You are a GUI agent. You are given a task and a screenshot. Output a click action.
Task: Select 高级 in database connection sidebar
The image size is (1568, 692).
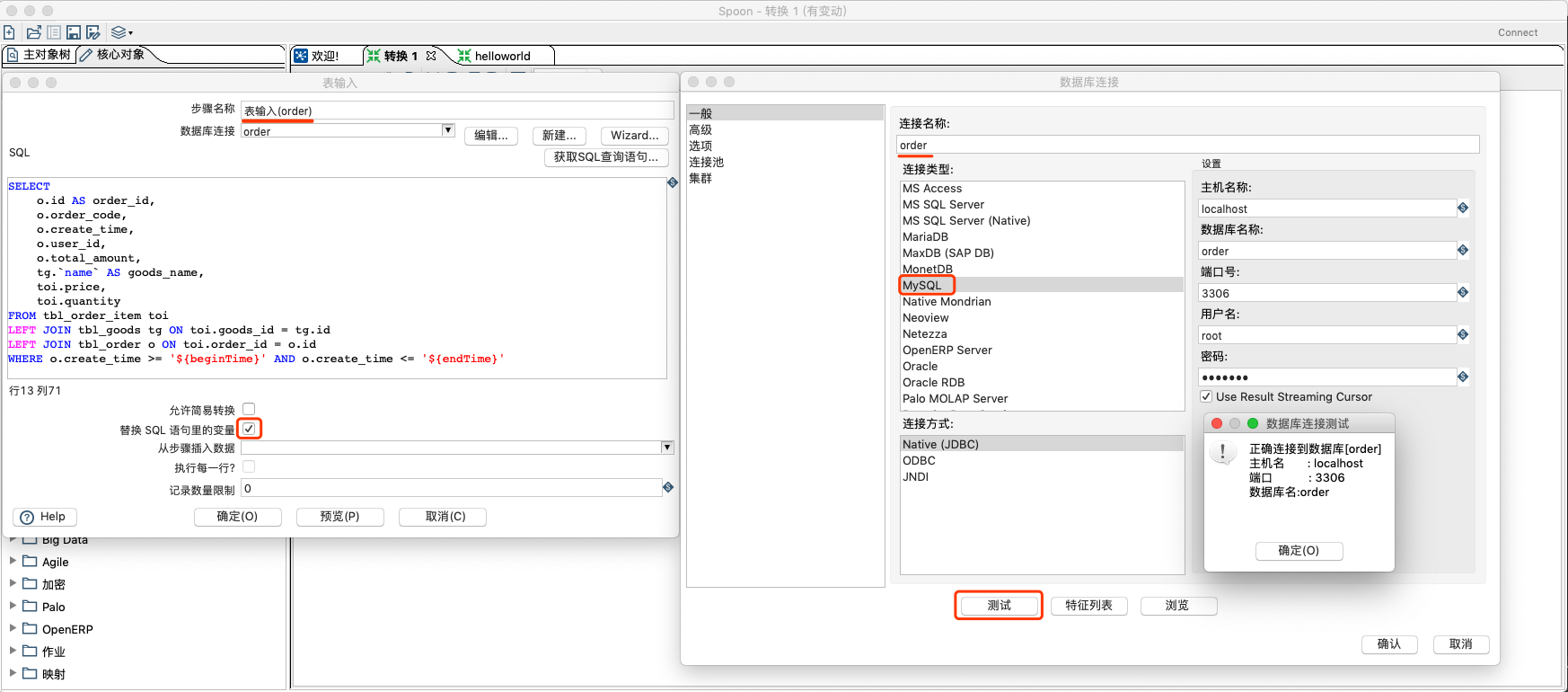[700, 129]
